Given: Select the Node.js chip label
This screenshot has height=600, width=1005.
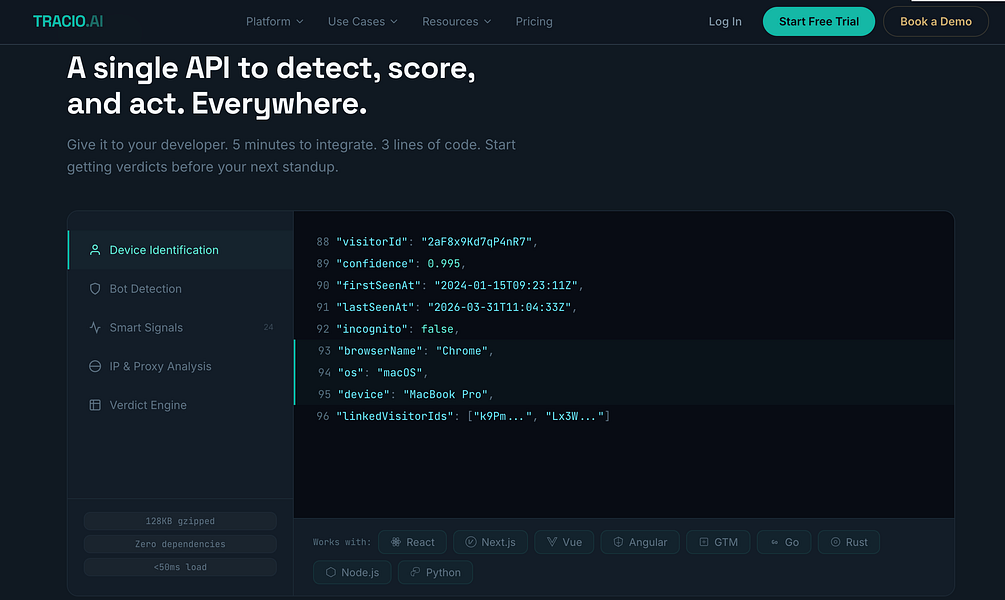Looking at the screenshot, I should [x=360, y=572].
